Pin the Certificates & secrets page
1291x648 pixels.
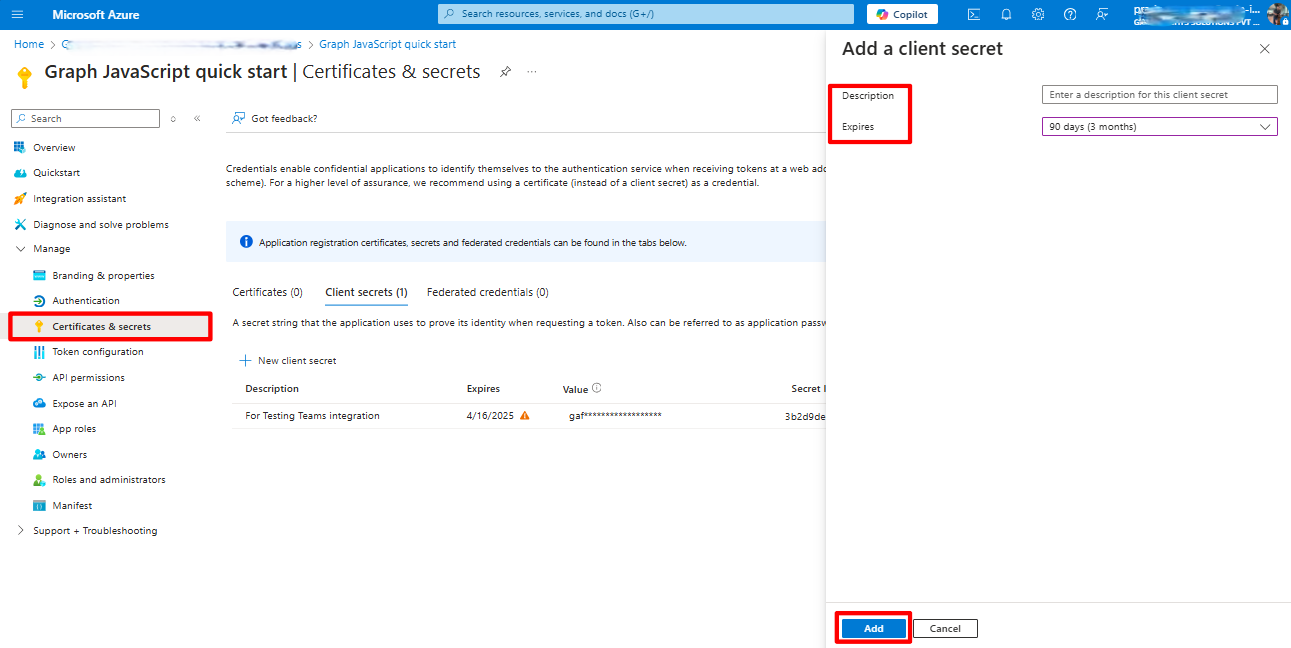coord(505,71)
